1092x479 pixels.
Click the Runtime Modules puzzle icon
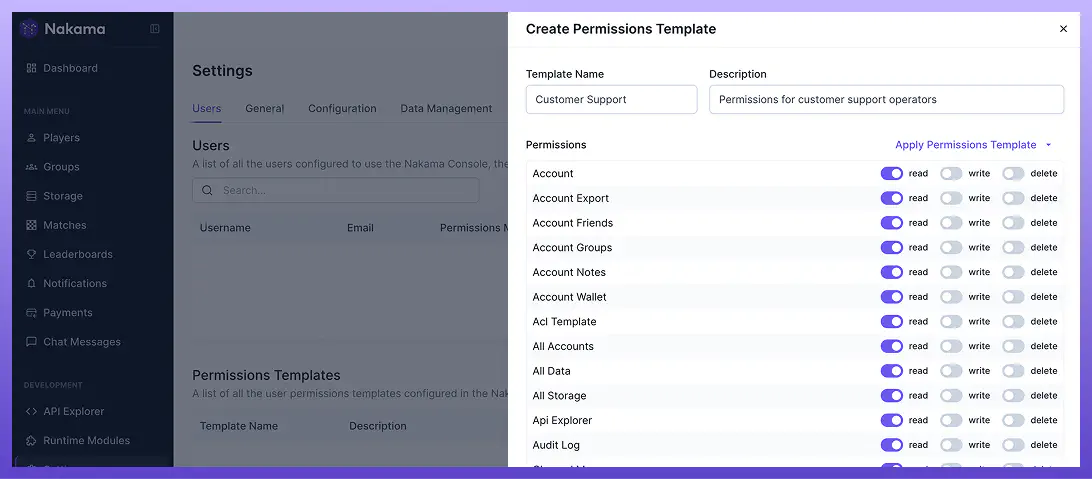click(31, 441)
